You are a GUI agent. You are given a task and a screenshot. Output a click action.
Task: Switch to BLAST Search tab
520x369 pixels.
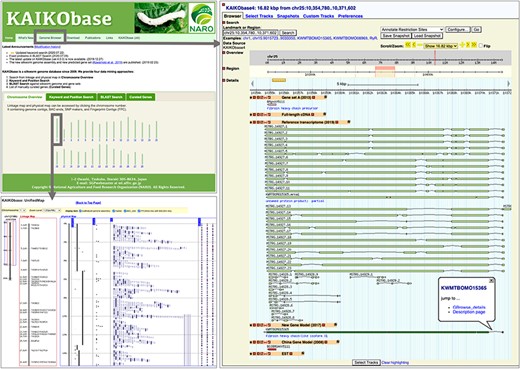pos(111,97)
